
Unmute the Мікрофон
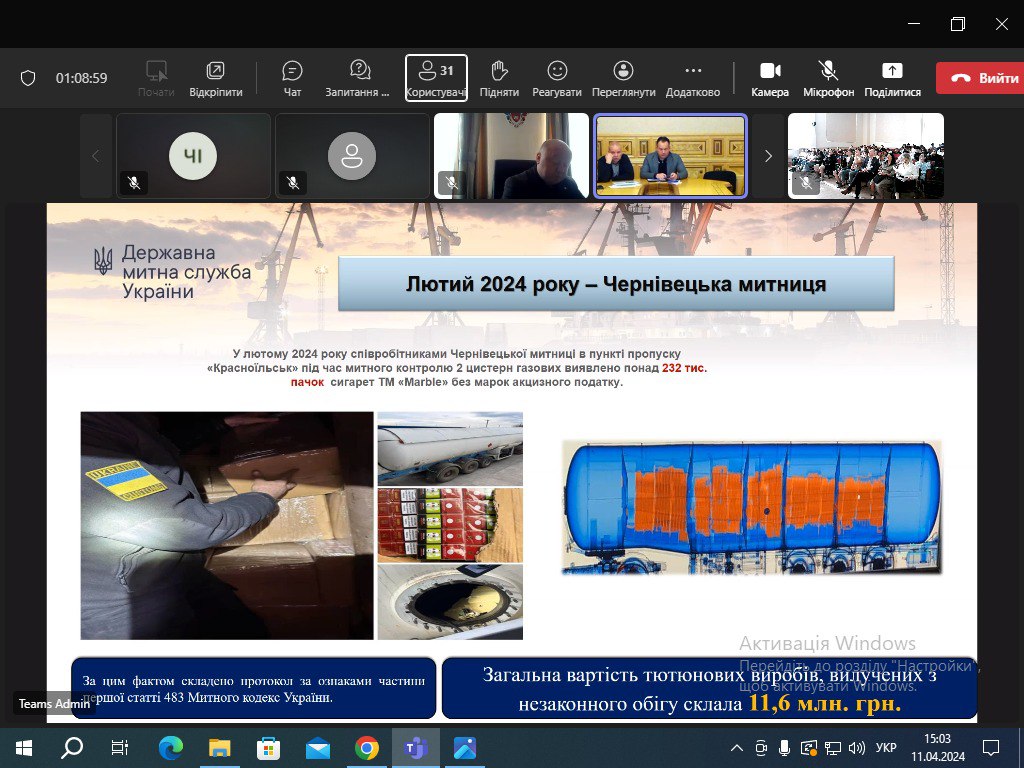point(828,78)
